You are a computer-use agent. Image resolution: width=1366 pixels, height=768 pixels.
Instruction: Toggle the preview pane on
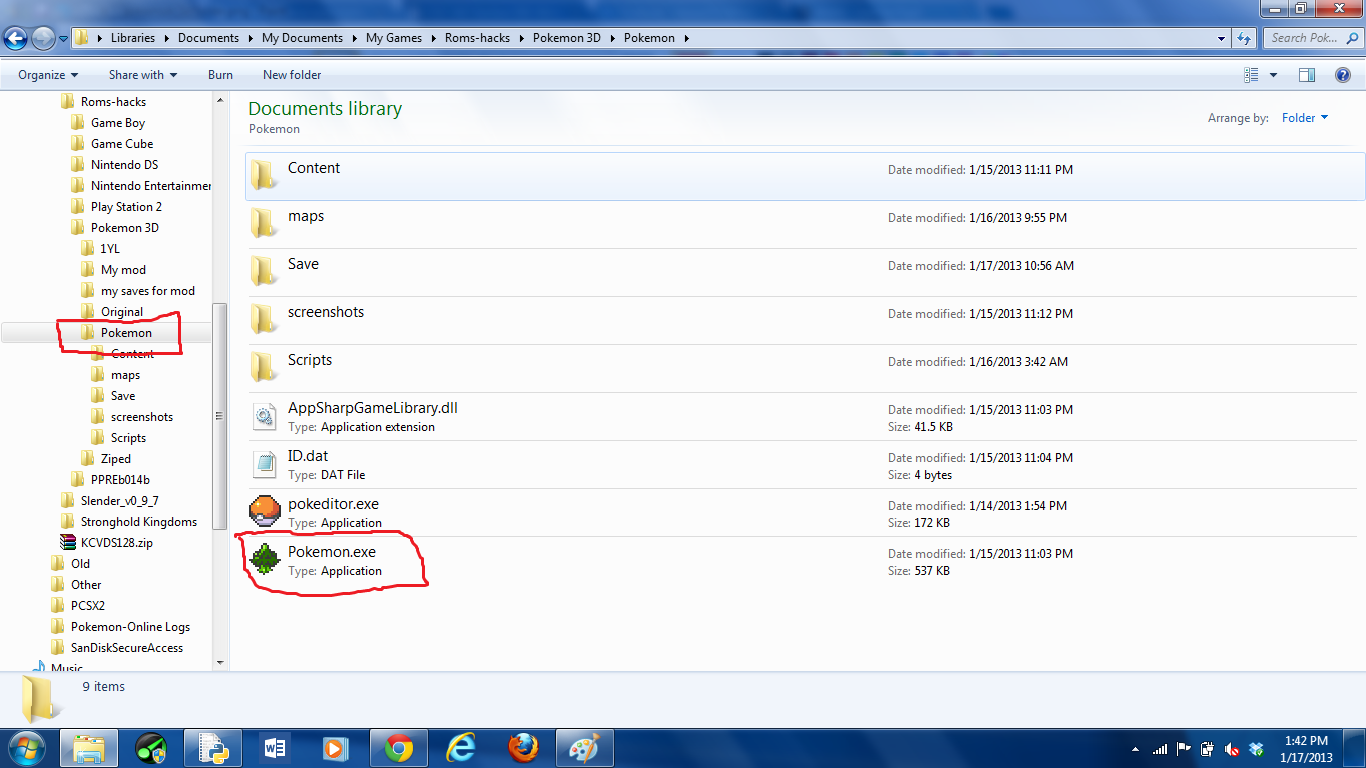tap(1307, 74)
